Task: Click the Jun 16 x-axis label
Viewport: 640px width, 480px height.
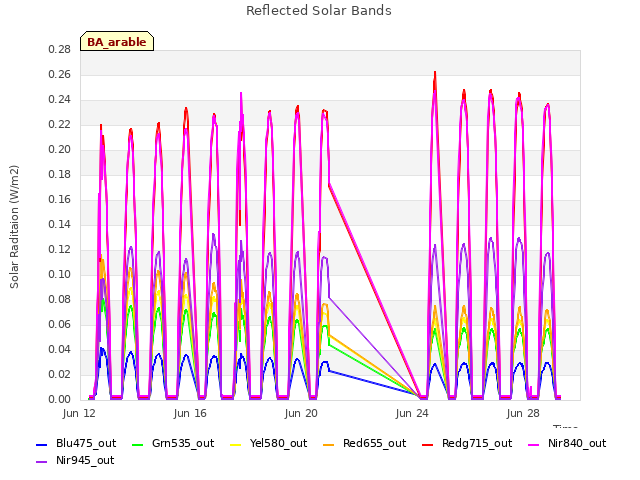Action: coord(190,413)
